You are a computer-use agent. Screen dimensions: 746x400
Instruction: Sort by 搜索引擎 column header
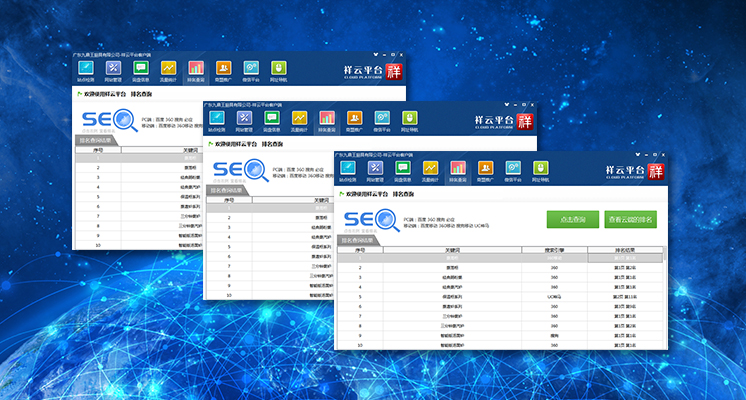(554, 250)
